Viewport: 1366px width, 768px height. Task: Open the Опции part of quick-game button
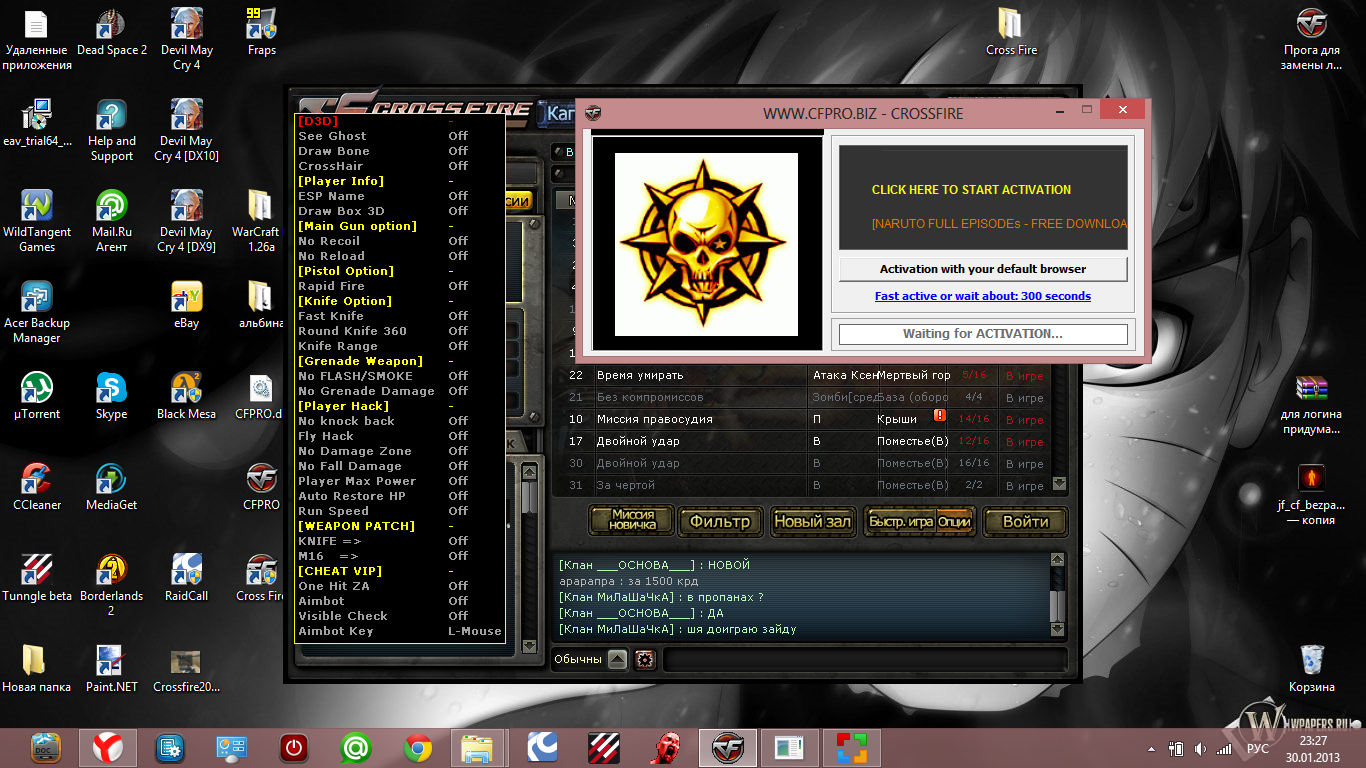click(954, 522)
